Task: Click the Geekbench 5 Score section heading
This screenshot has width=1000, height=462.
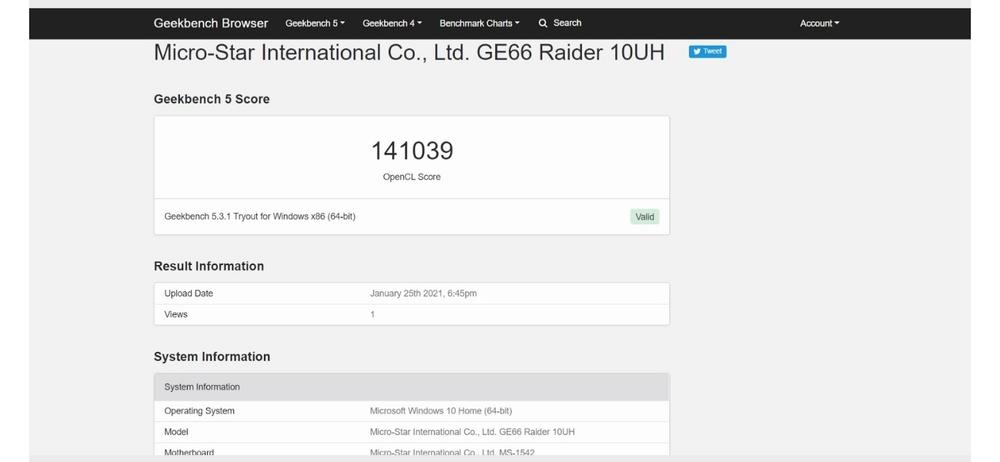Action: click(211, 99)
